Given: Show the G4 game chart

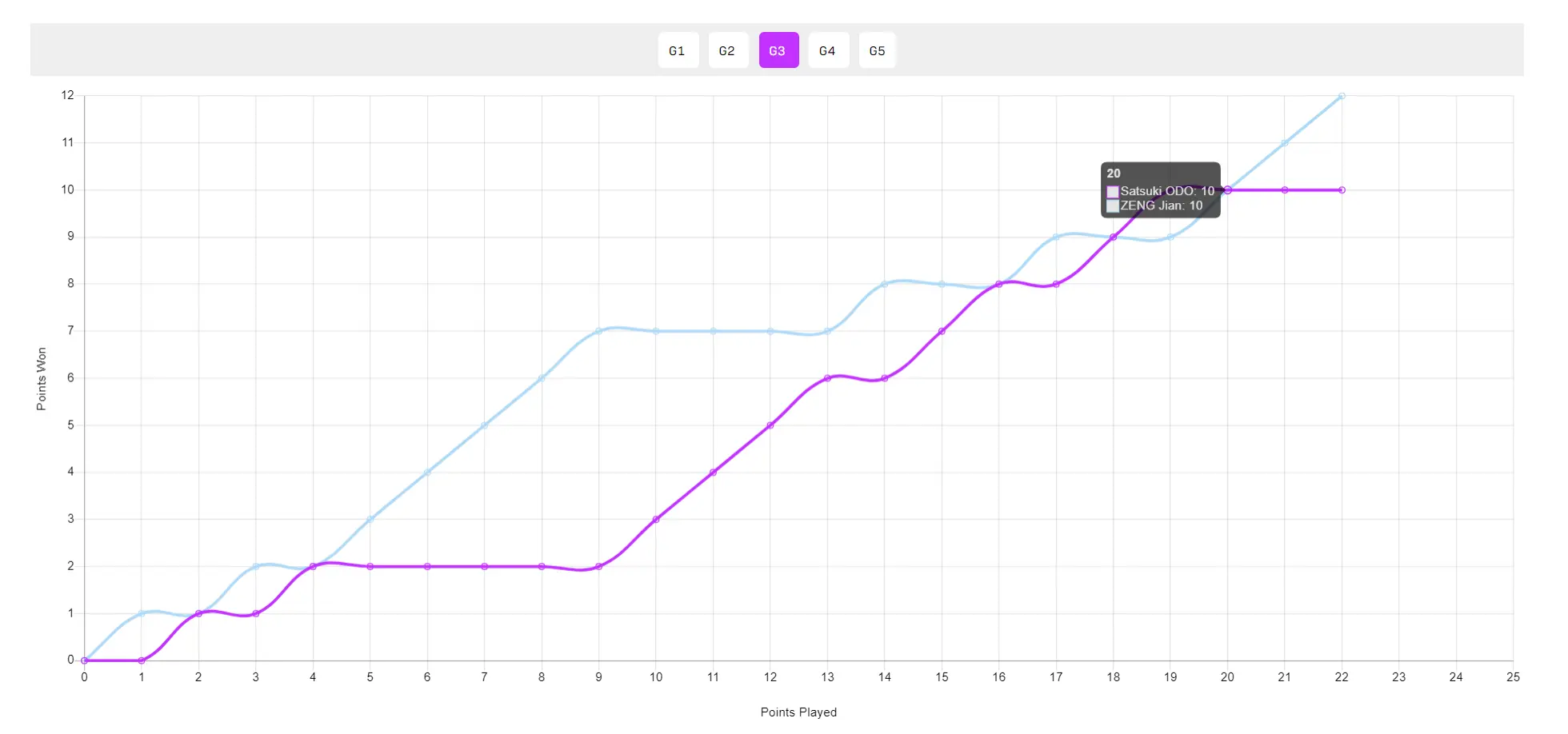Looking at the screenshot, I should coord(828,50).
